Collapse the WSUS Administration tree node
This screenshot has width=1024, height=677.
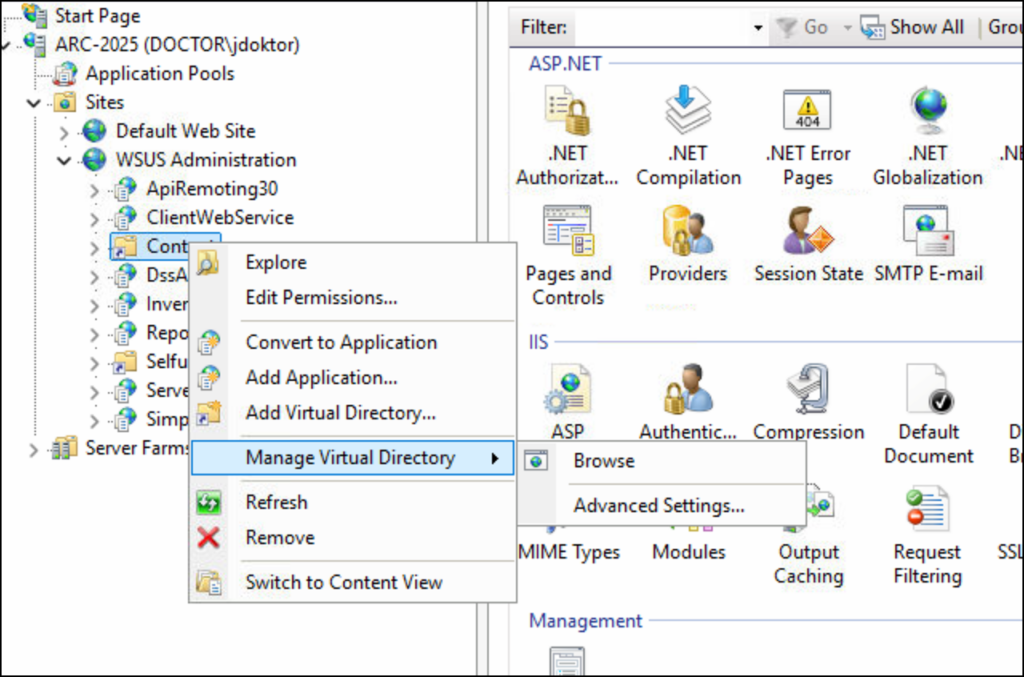65,160
